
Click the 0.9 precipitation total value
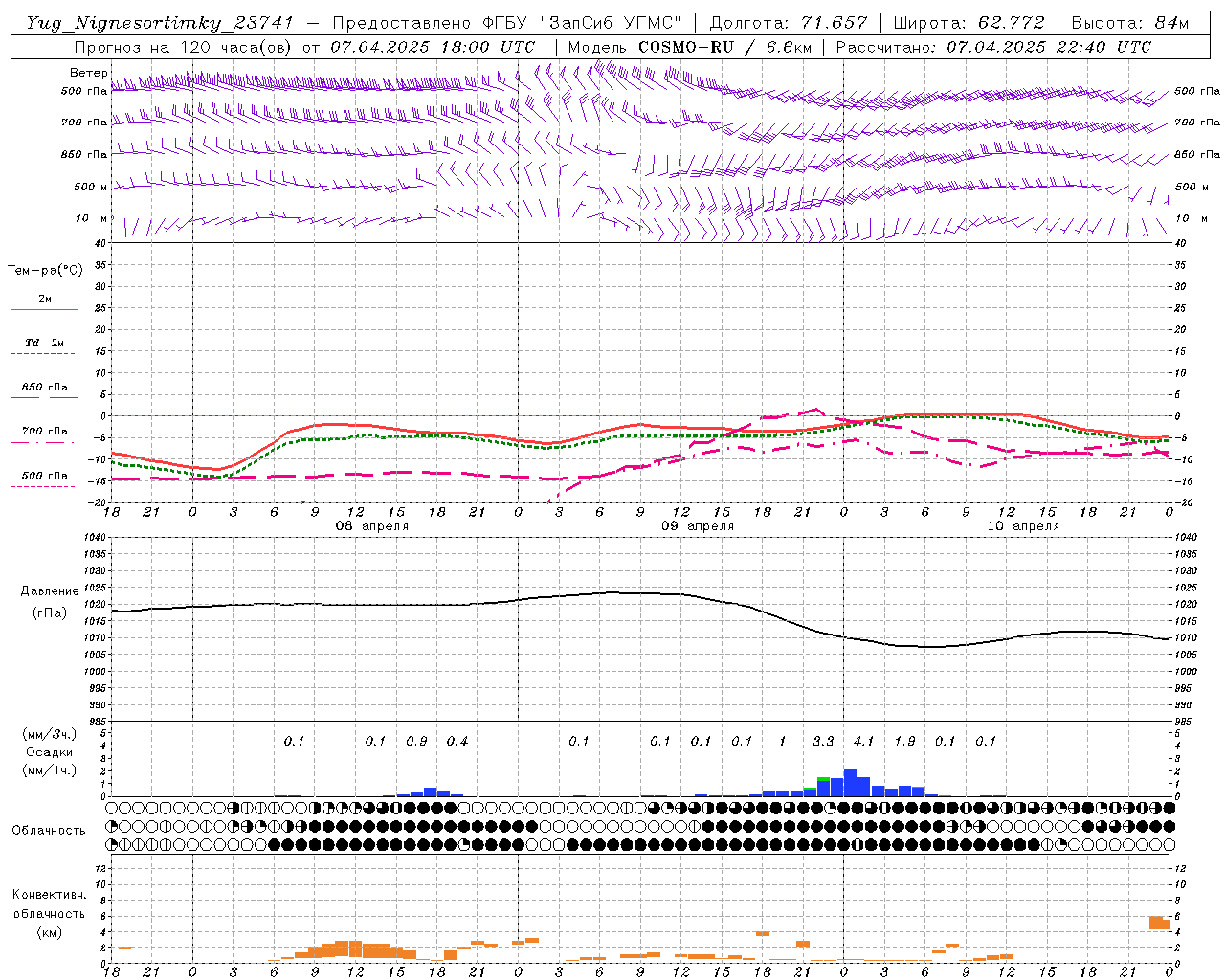416,742
